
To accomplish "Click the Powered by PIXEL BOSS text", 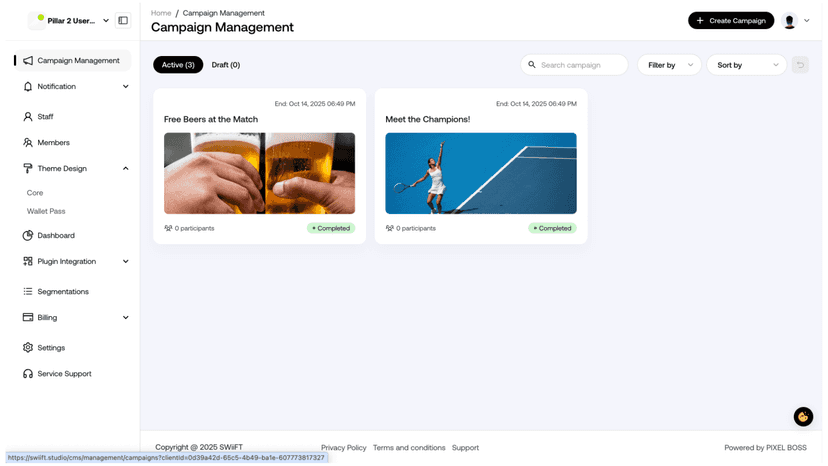I will tap(766, 448).
